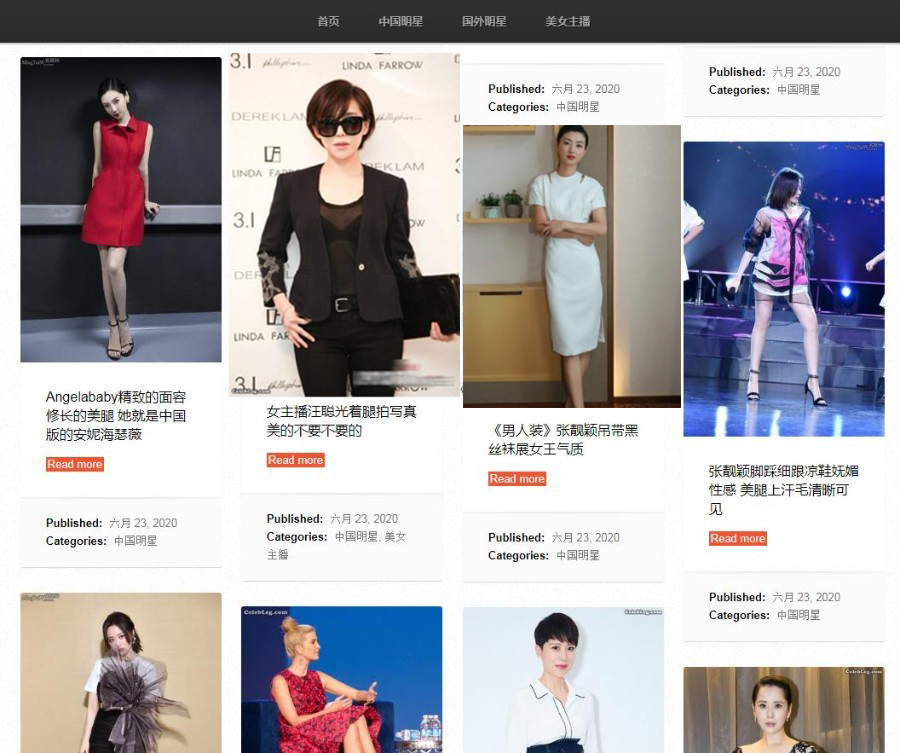Click the date under the Angelababy card
The height and width of the screenshot is (753, 900).
coord(143,523)
